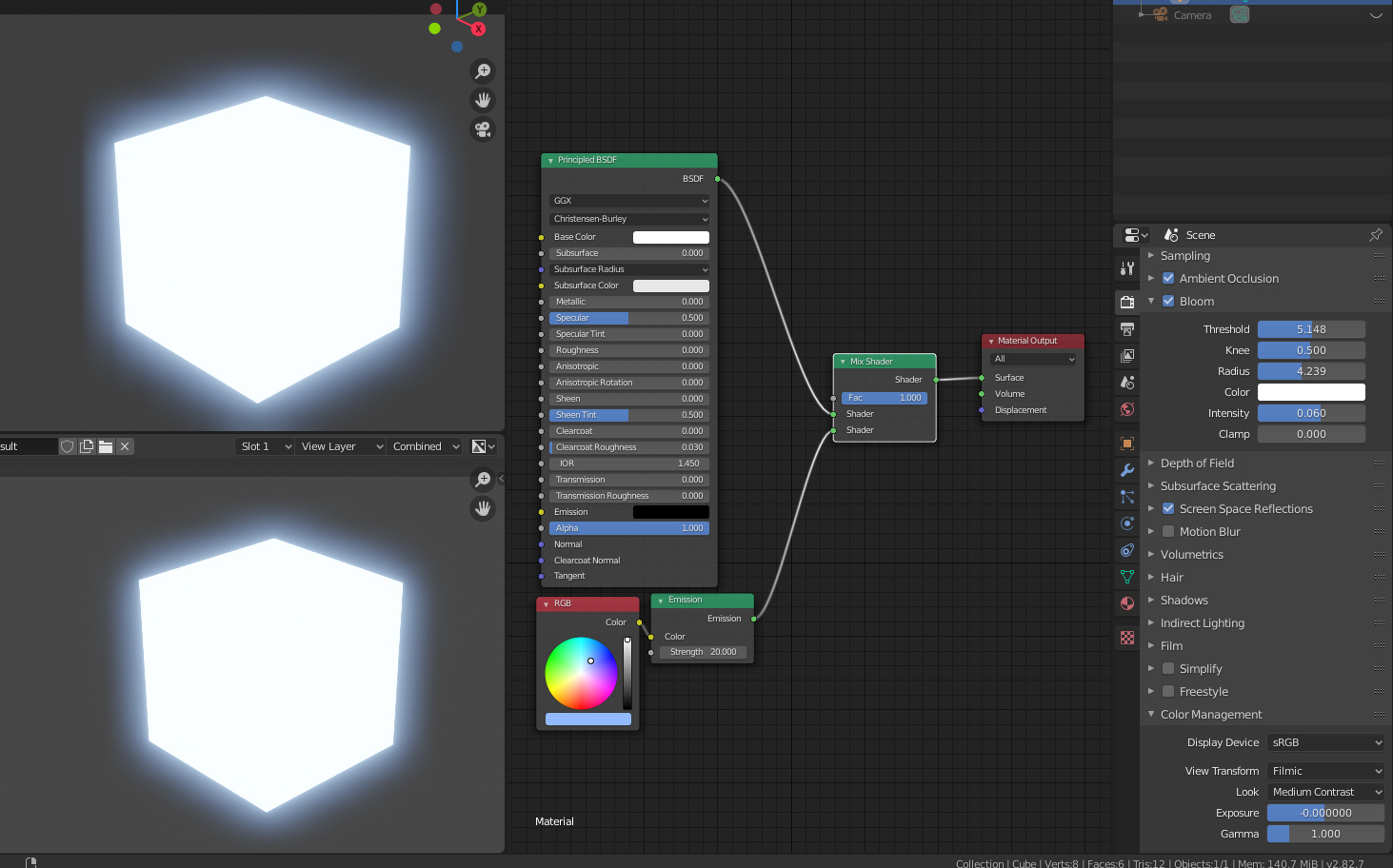Open the Particle properties tab
The width and height of the screenshot is (1393, 868).
pyautogui.click(x=1127, y=496)
